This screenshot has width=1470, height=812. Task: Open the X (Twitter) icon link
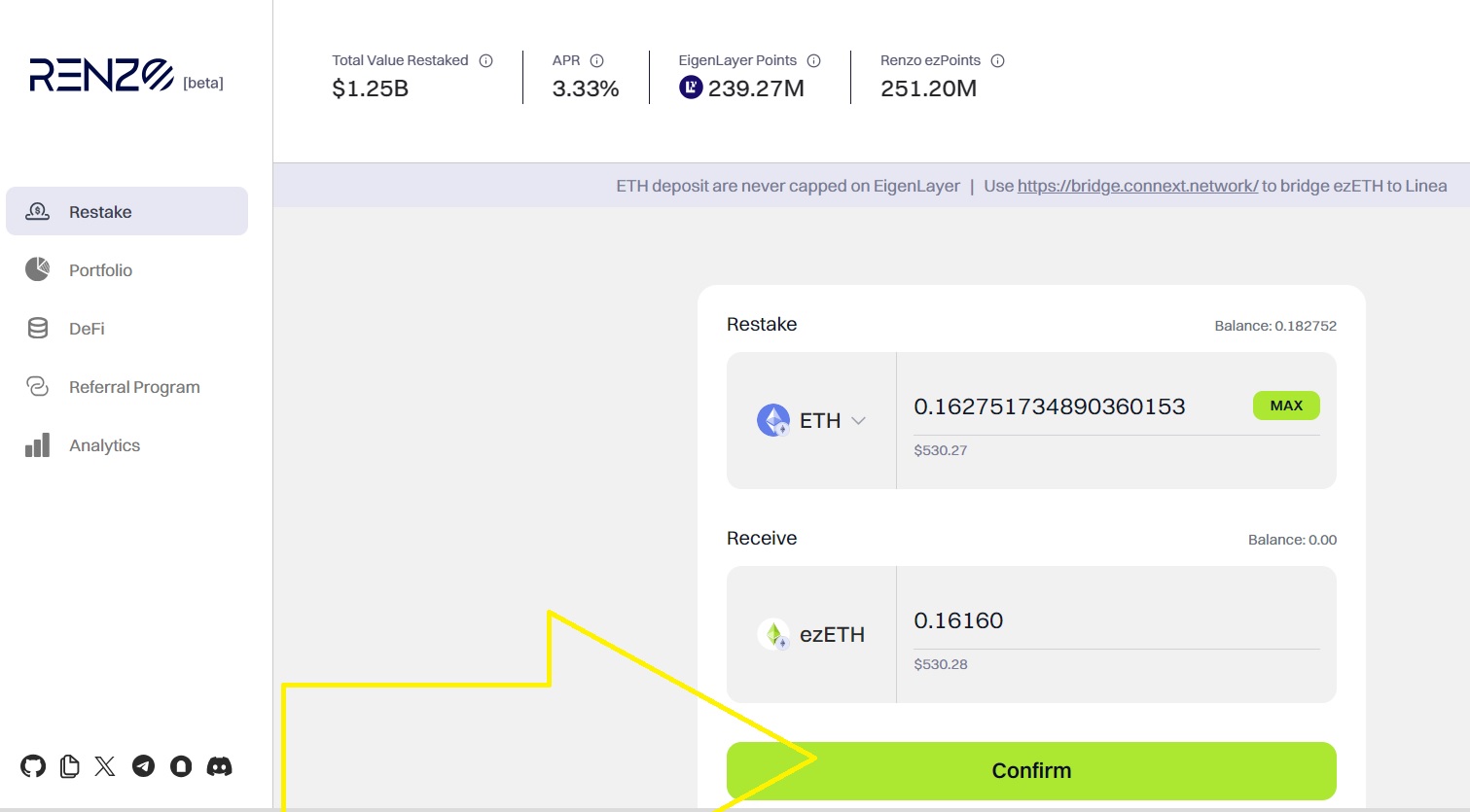105,766
